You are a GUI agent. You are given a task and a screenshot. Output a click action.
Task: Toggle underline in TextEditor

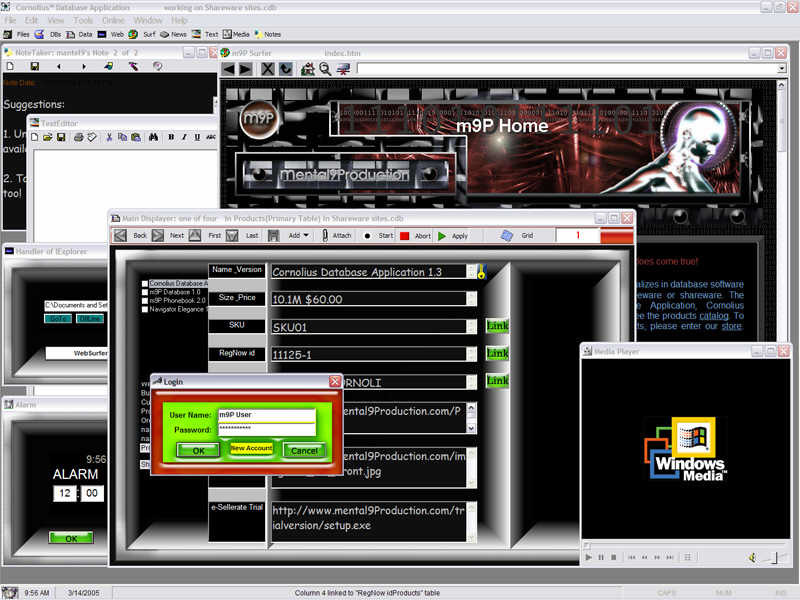click(x=197, y=137)
